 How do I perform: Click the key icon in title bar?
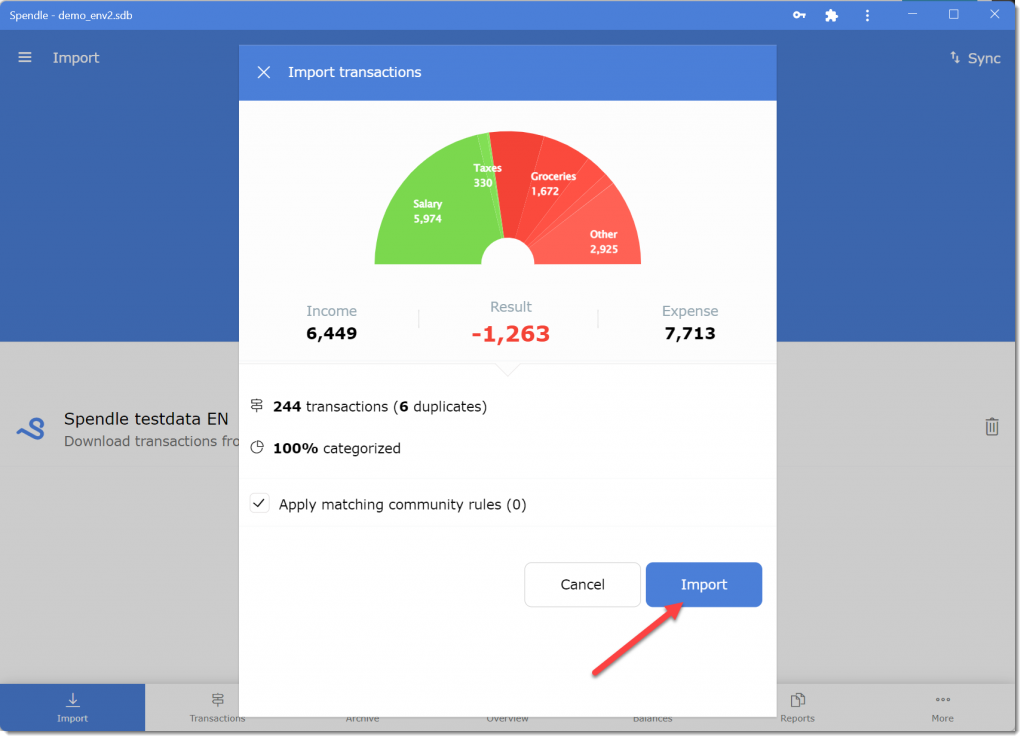pyautogui.click(x=799, y=15)
